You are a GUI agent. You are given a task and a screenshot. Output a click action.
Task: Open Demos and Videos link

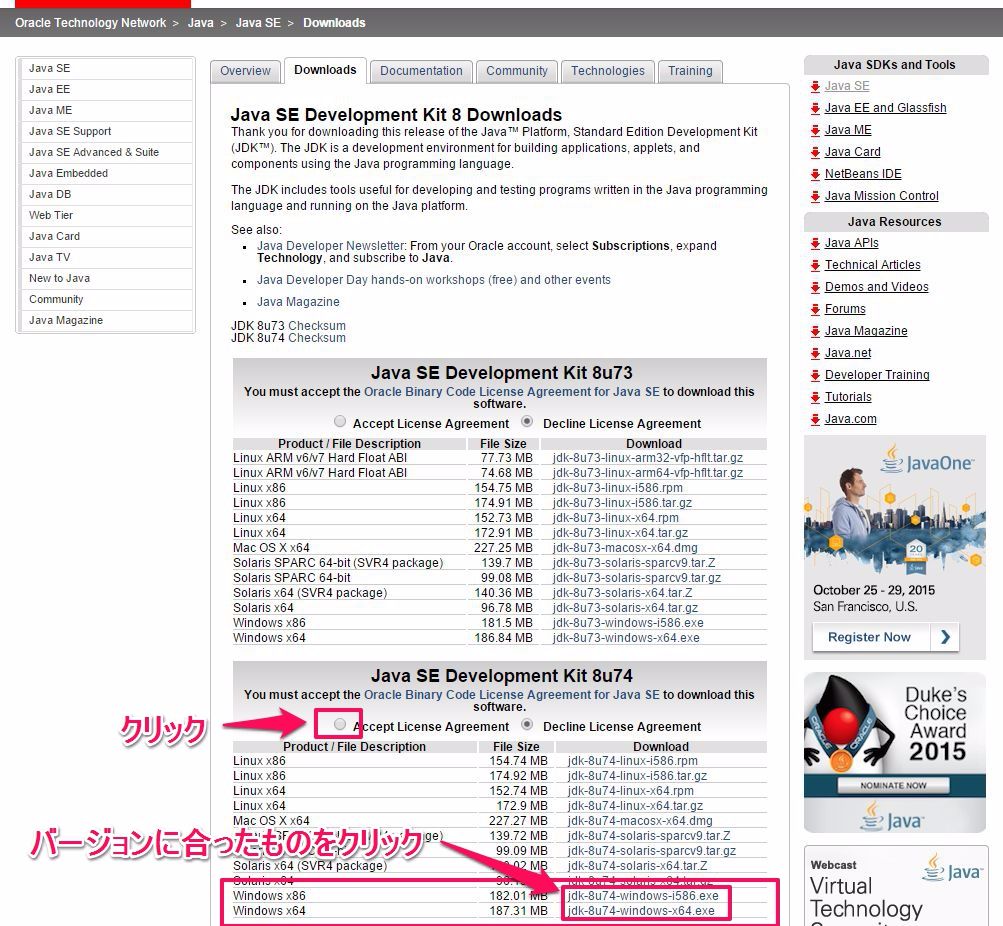coord(876,287)
